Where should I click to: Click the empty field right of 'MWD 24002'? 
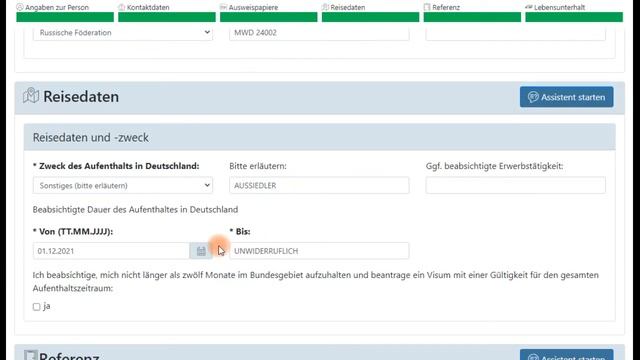[516, 33]
